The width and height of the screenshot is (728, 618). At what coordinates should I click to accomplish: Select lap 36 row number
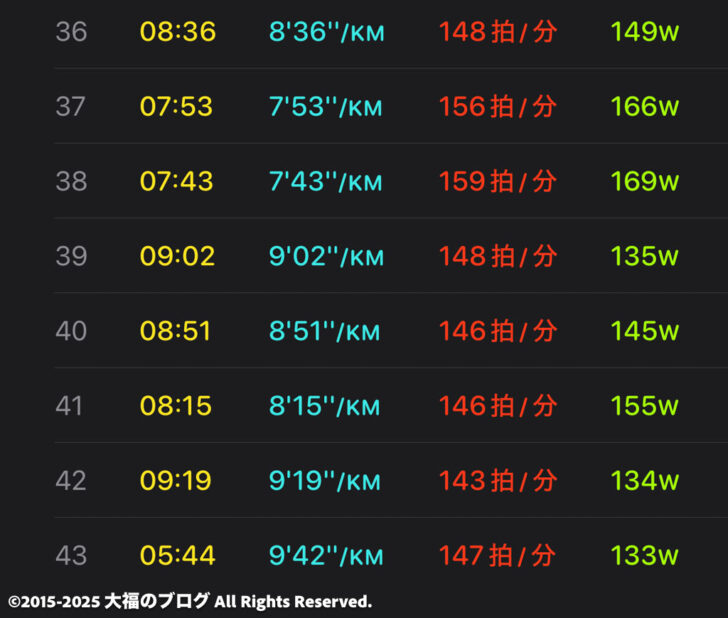click(x=71, y=32)
